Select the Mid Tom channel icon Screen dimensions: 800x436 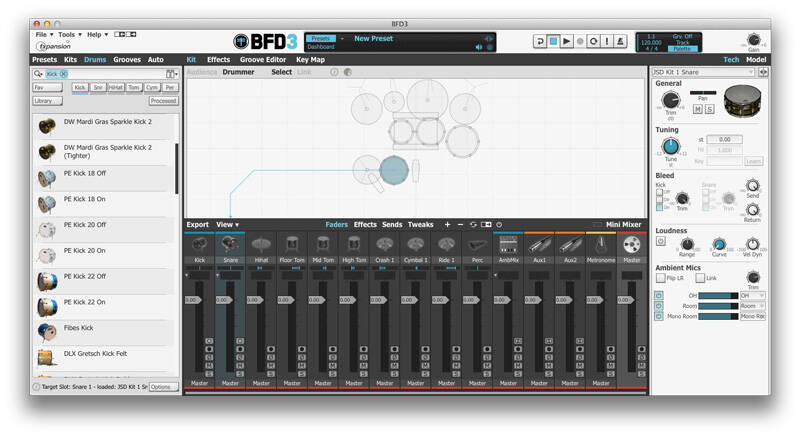click(x=323, y=245)
